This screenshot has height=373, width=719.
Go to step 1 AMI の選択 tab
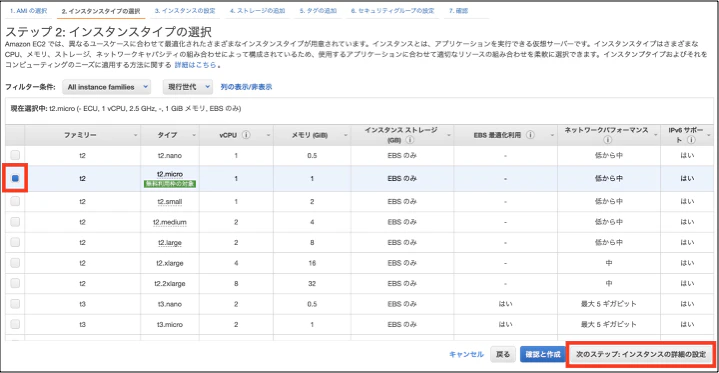[28, 11]
